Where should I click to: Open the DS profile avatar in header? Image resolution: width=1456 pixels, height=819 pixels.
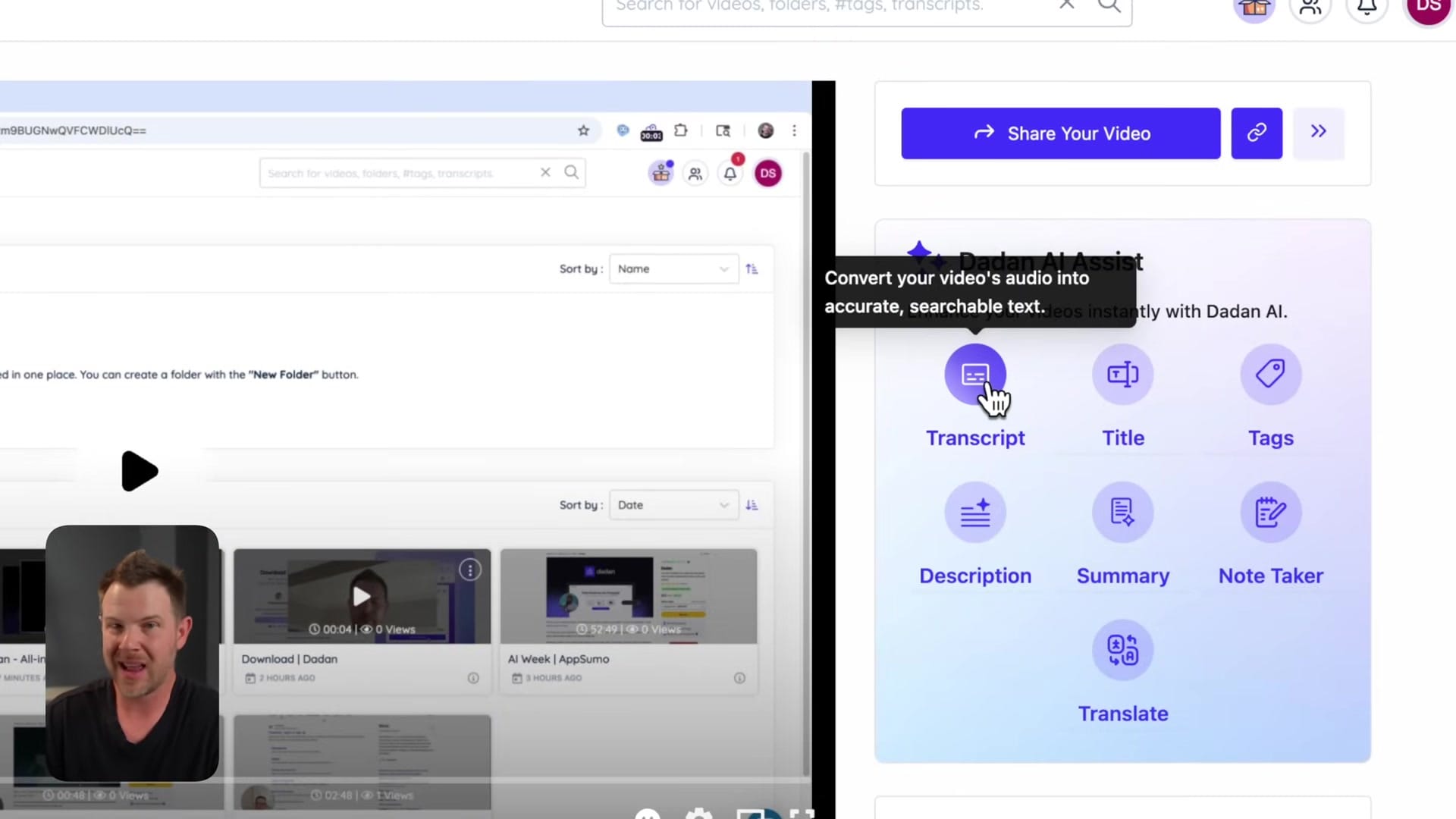pyautogui.click(x=1429, y=8)
